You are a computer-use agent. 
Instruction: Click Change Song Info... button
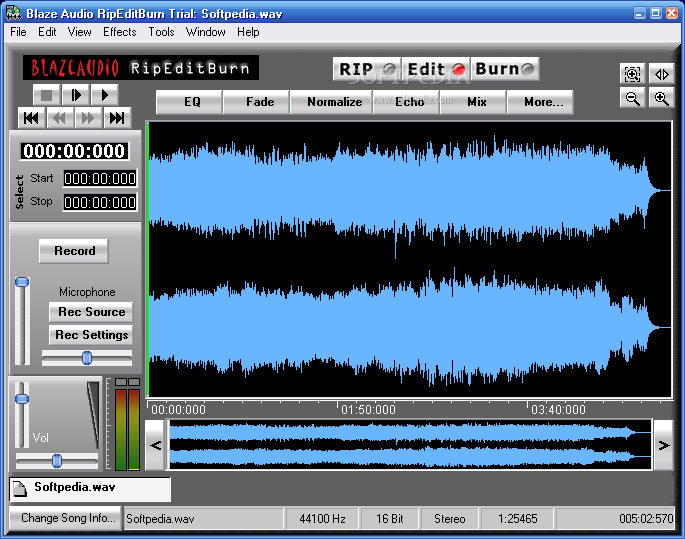pyautogui.click(x=66, y=518)
